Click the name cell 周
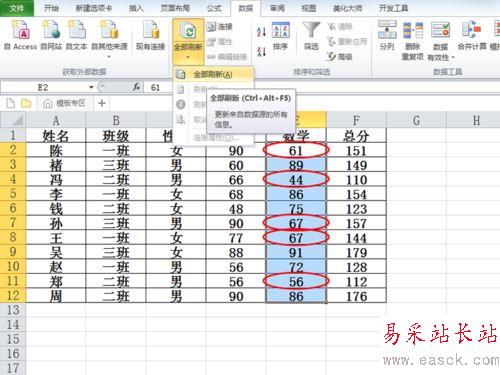 pyautogui.click(x=56, y=296)
